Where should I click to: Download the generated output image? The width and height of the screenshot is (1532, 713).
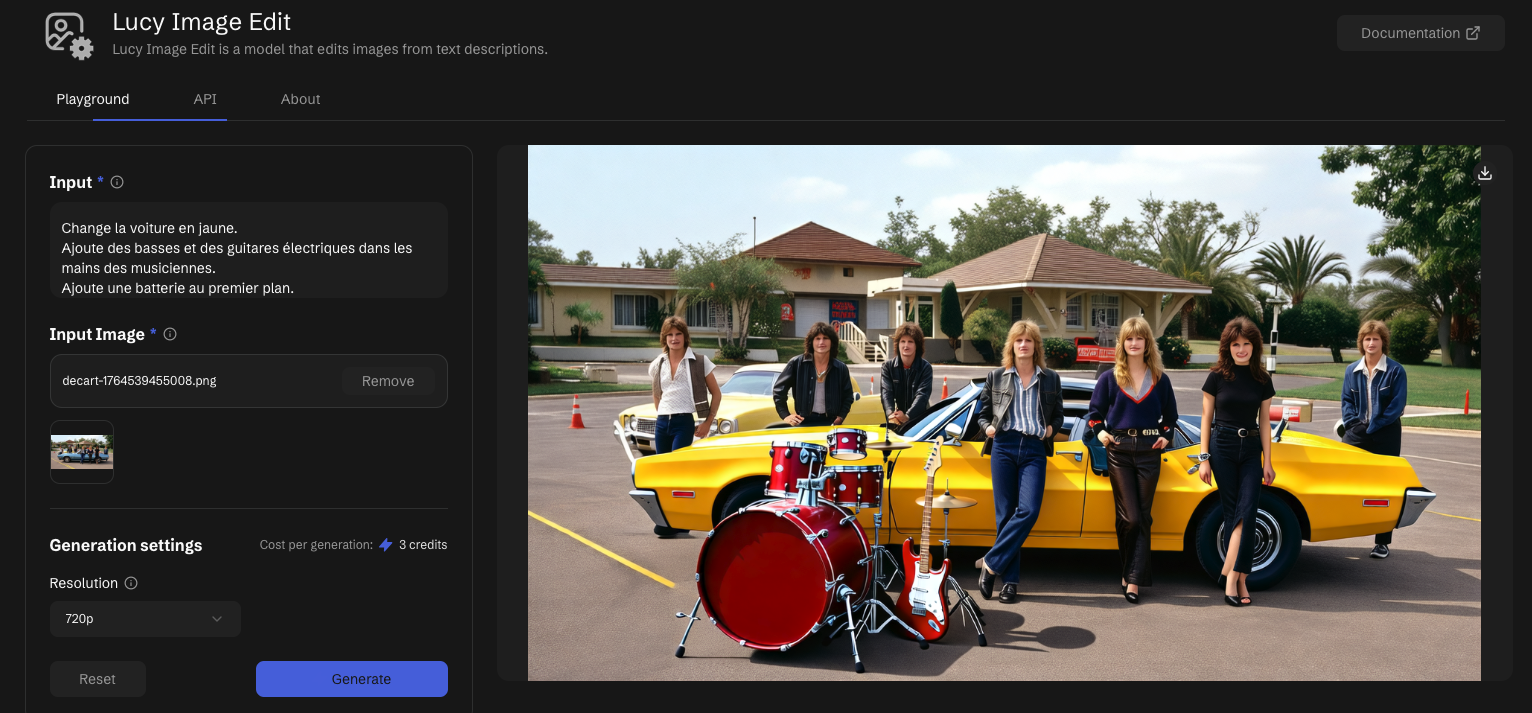(1485, 173)
